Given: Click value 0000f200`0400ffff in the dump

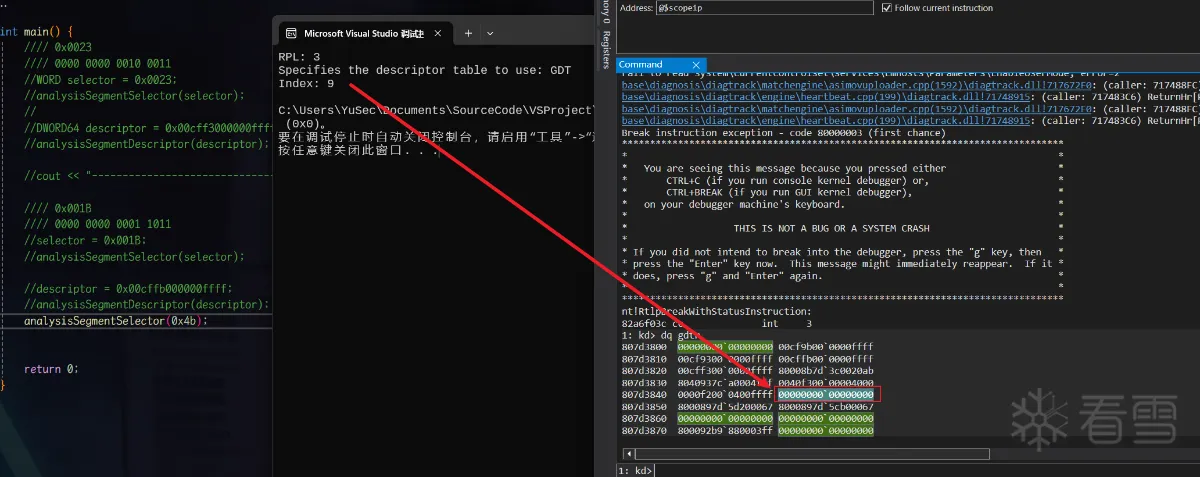Looking at the screenshot, I should pyautogui.click(x=725, y=395).
